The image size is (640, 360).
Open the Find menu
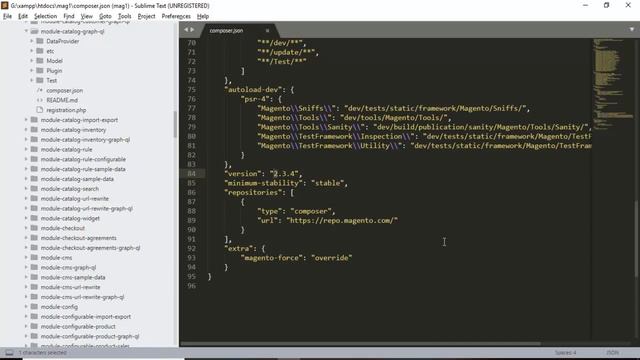point(69,16)
